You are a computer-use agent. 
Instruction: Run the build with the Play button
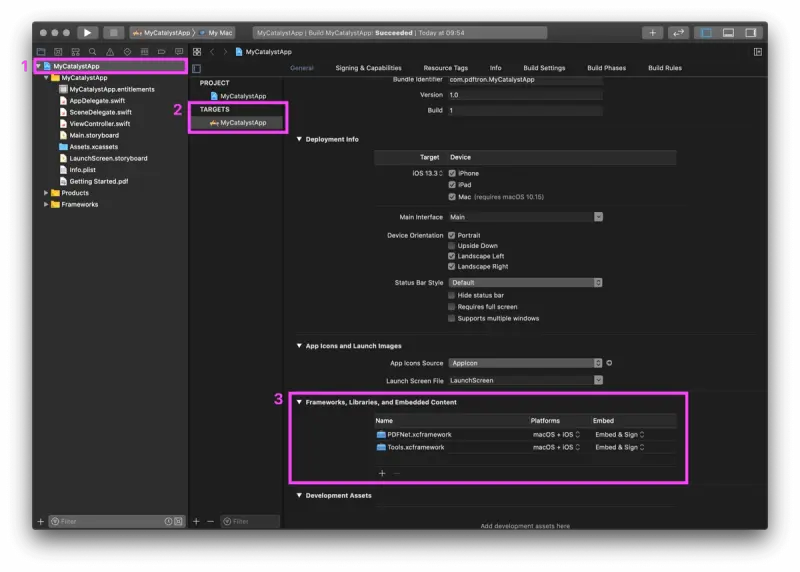tap(87, 33)
